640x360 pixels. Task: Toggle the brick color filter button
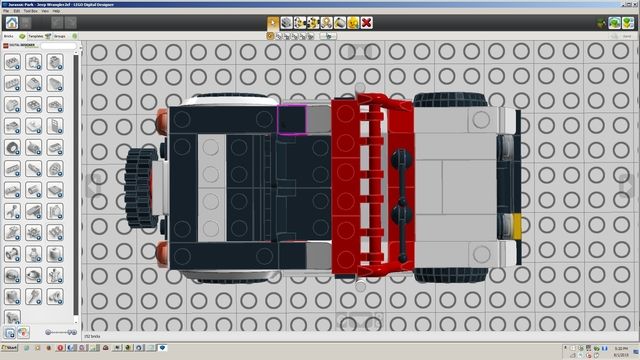tap(23, 333)
